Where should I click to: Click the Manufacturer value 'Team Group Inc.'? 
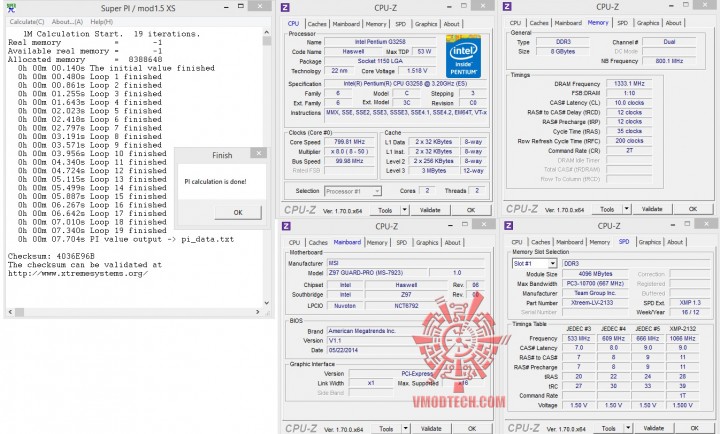pyautogui.click(x=595, y=293)
